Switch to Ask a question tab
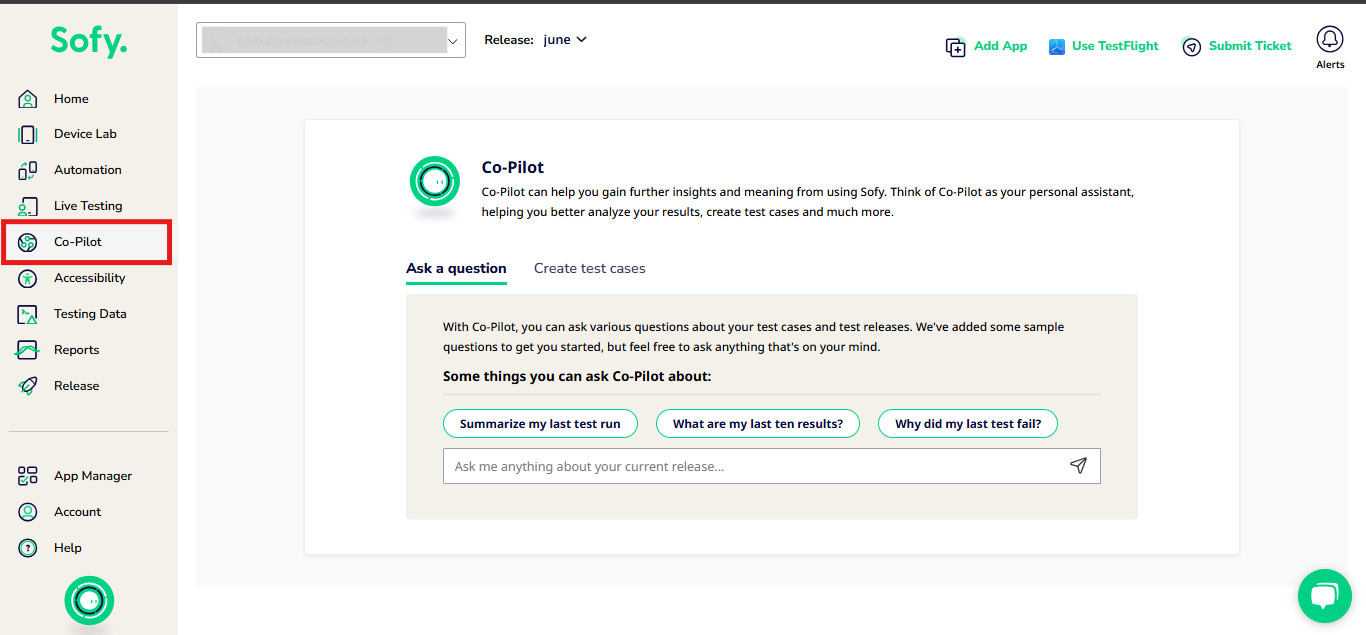The image size is (1366, 635). pos(456,268)
